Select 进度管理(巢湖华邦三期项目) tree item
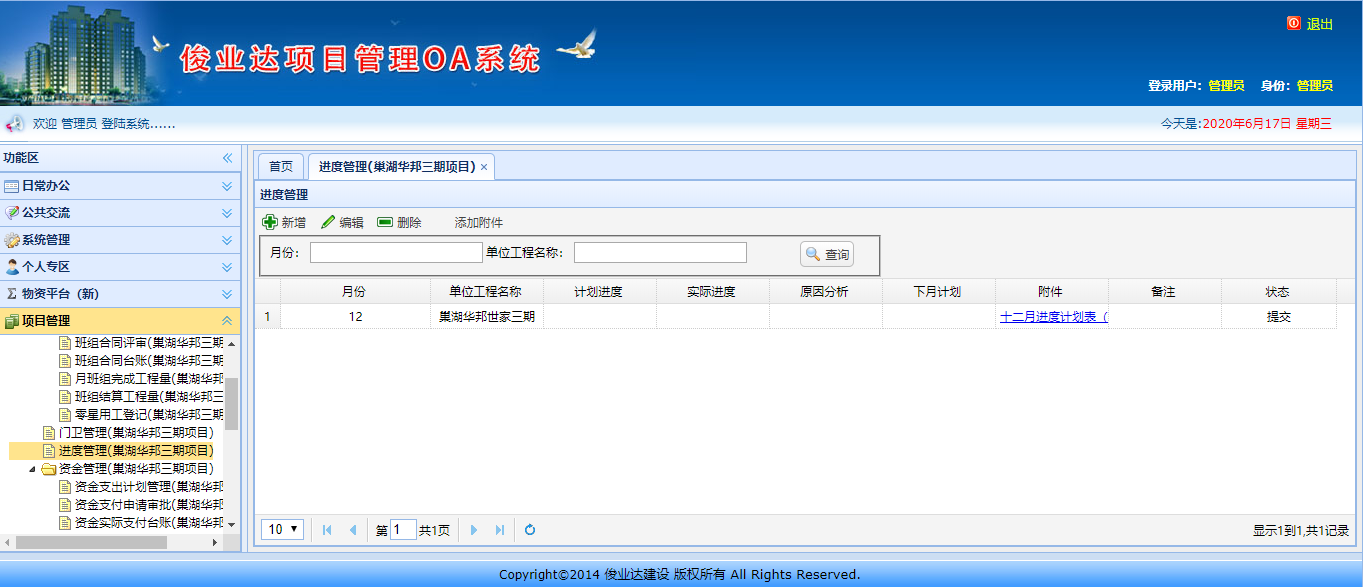This screenshot has width=1363, height=587. pyautogui.click(x=136, y=450)
